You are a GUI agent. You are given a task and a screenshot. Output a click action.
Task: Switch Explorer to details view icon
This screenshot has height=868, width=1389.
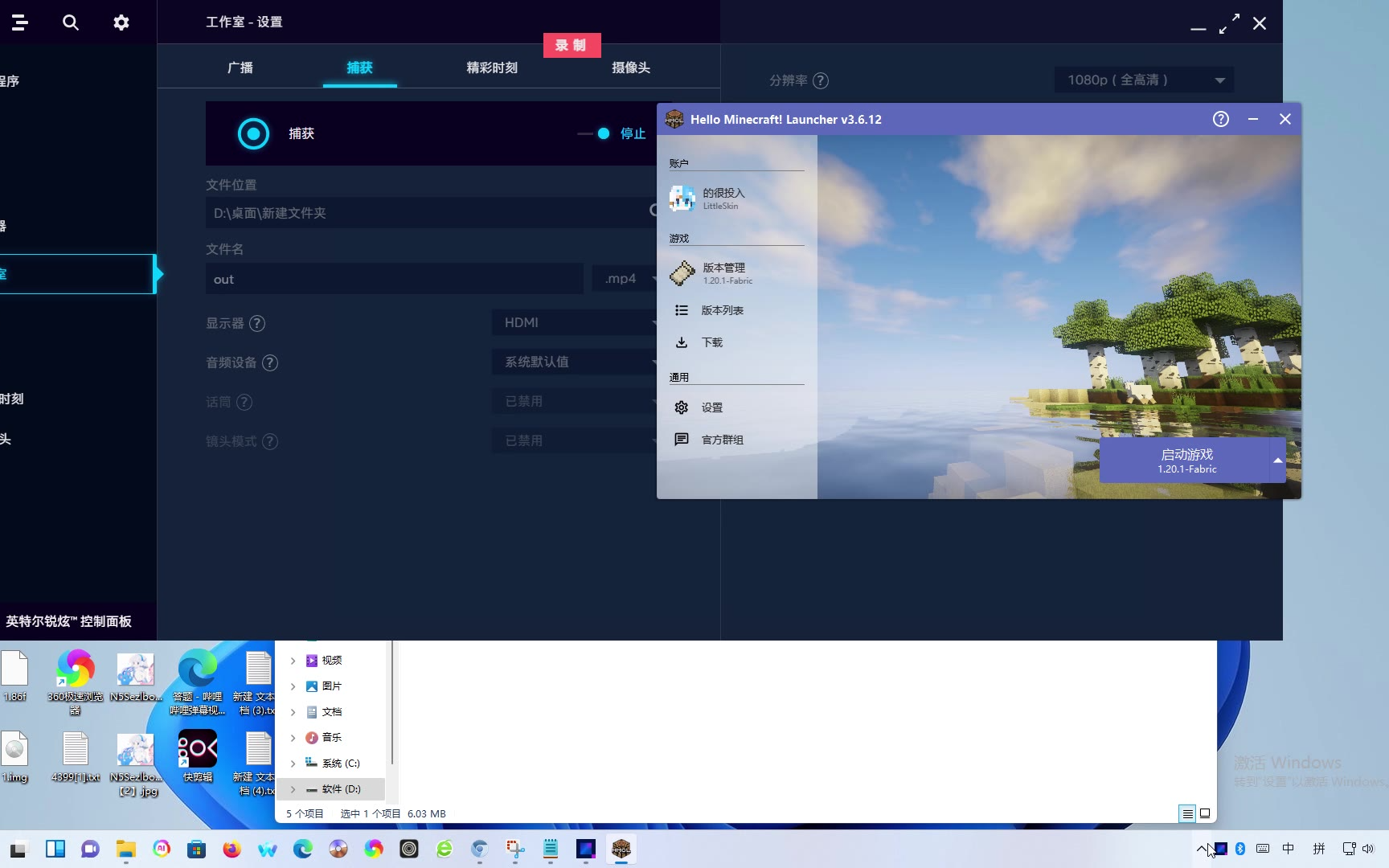[x=1187, y=813]
